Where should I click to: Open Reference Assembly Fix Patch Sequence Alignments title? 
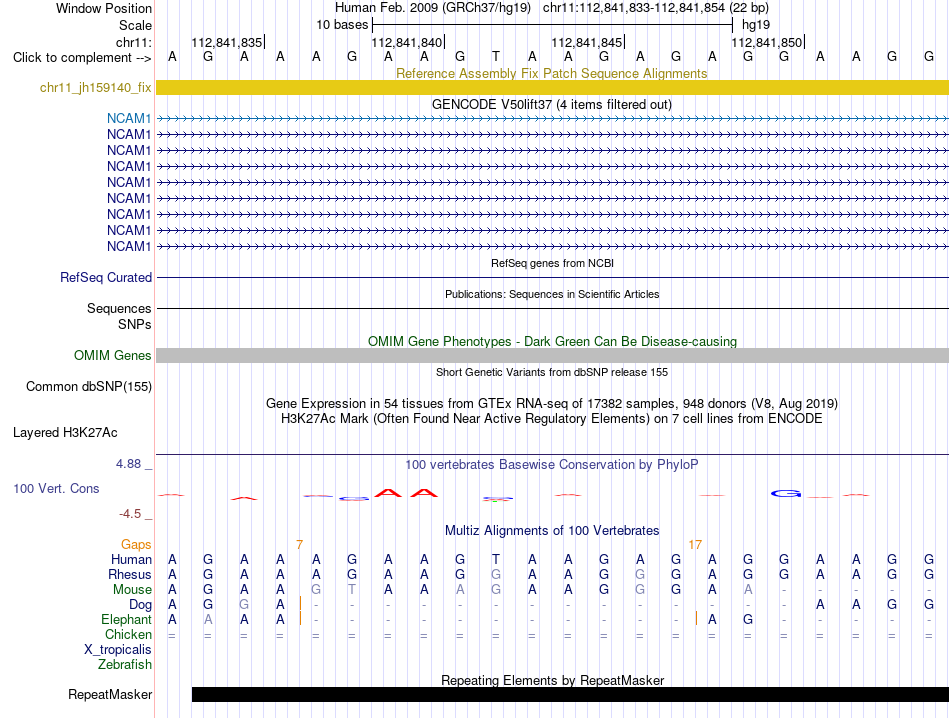pyautogui.click(x=551, y=73)
